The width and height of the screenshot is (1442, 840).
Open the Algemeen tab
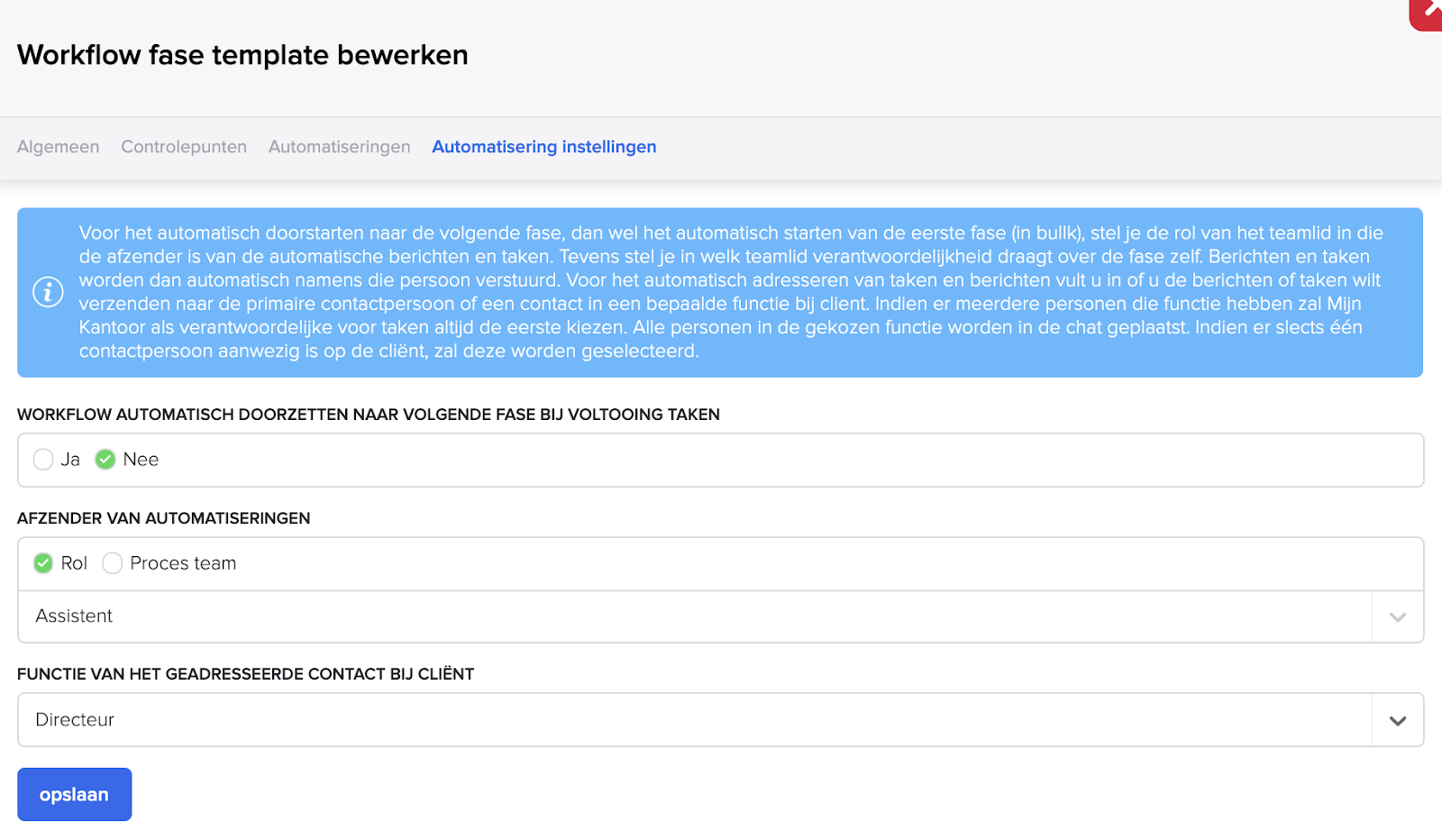[59, 147]
